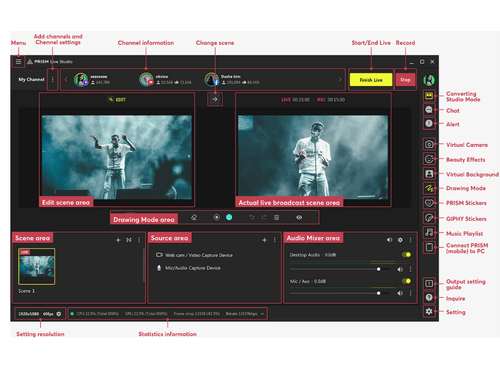
Task: Click the My Channel label
Action: point(31,79)
